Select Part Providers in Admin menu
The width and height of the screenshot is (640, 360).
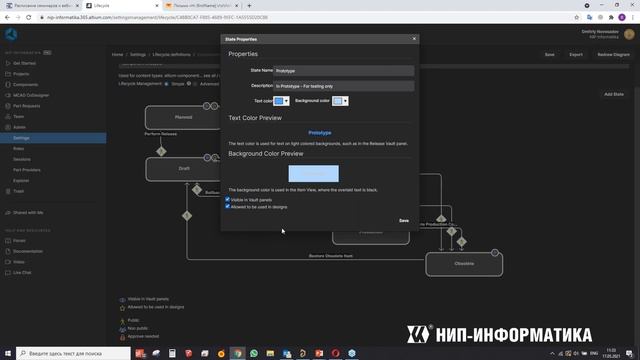(x=27, y=170)
